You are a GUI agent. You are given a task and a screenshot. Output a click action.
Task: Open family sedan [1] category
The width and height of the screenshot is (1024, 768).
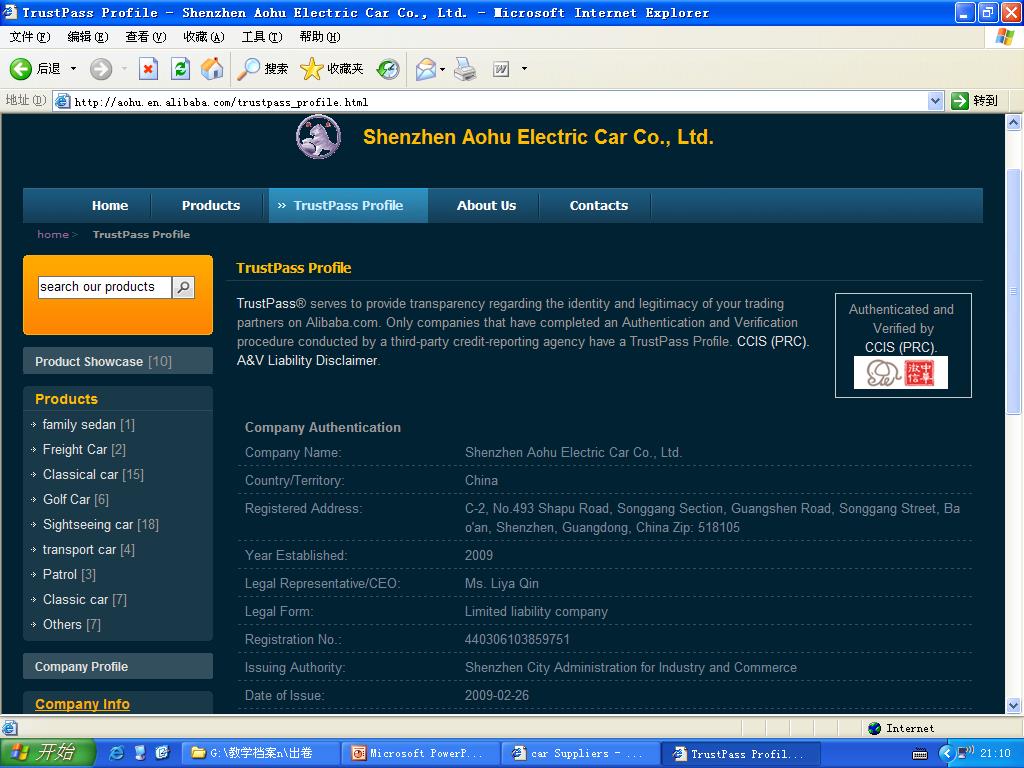[x=88, y=424]
